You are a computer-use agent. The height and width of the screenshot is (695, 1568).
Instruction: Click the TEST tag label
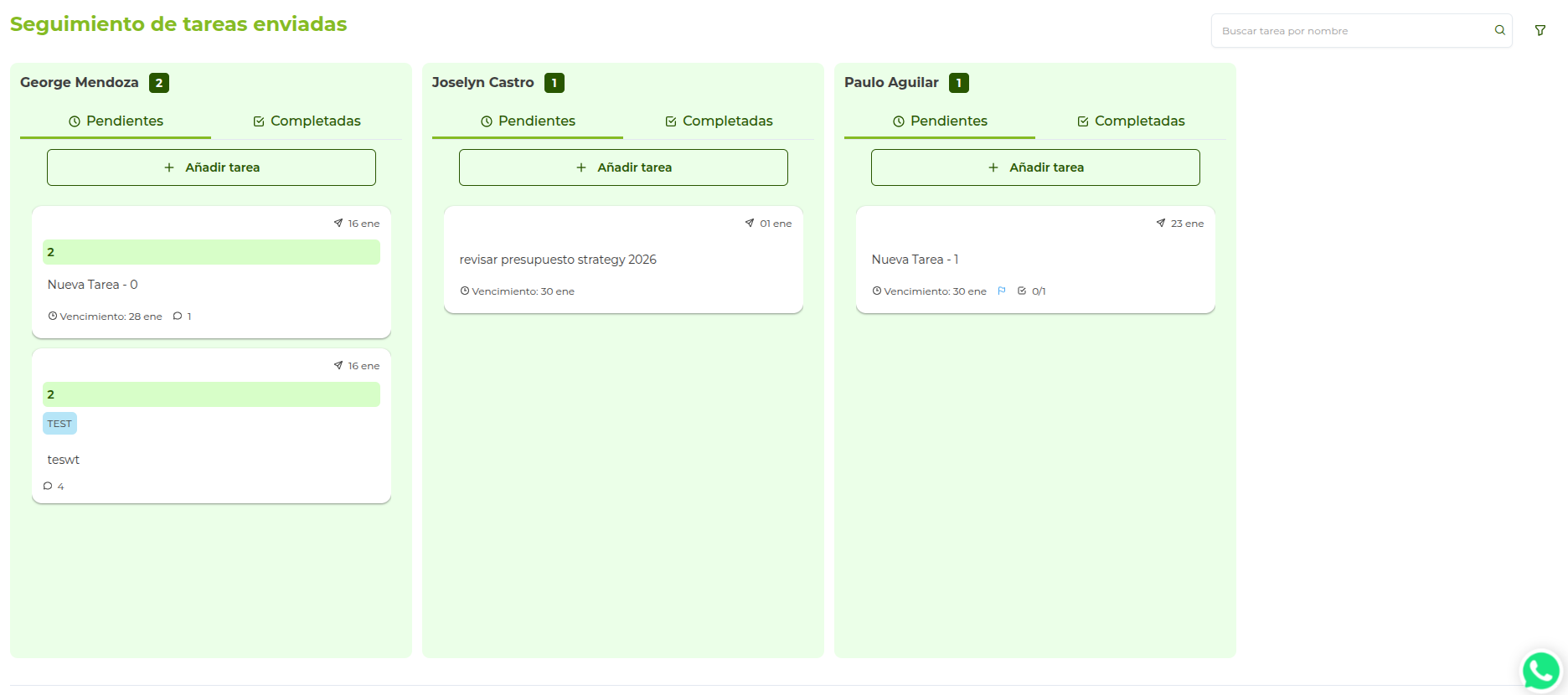pos(59,424)
